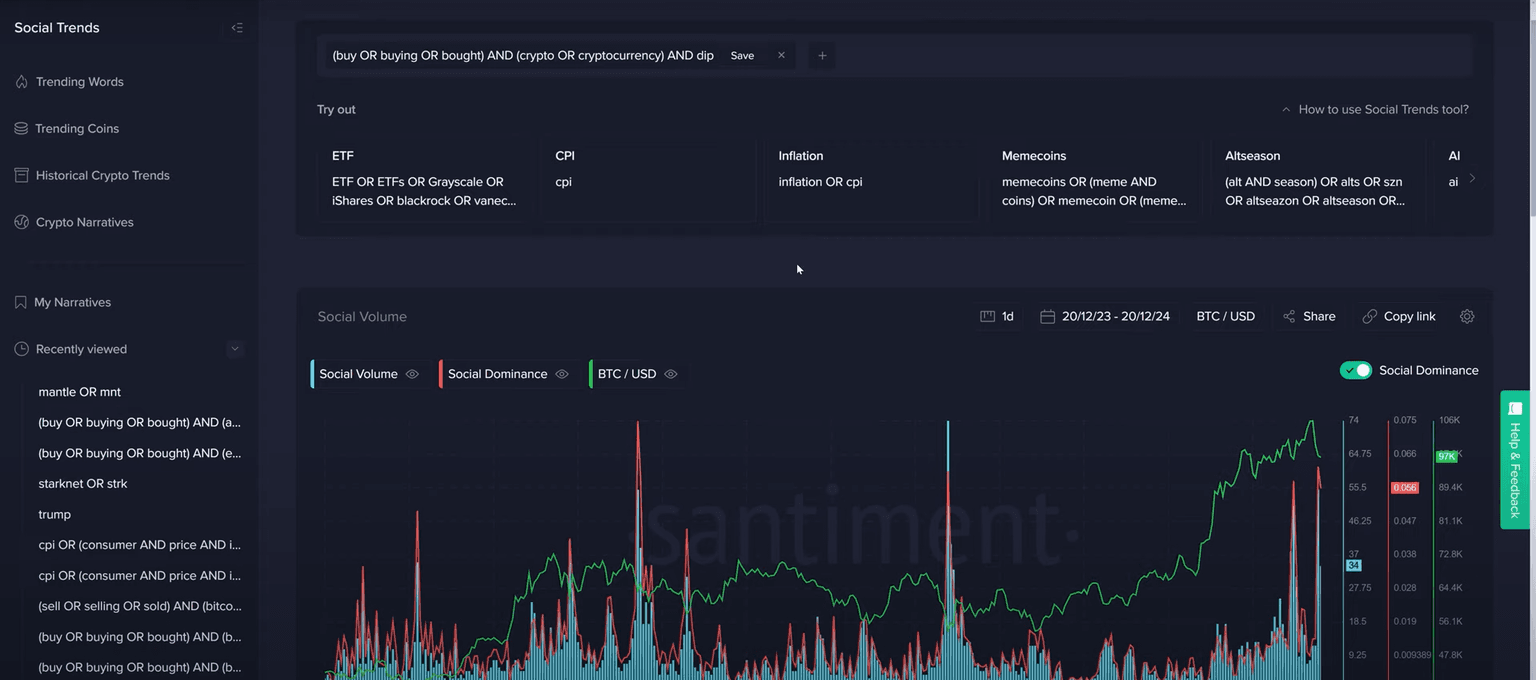Image resolution: width=1536 pixels, height=680 pixels.
Task: Remove the current search query tag
Action: tap(781, 56)
